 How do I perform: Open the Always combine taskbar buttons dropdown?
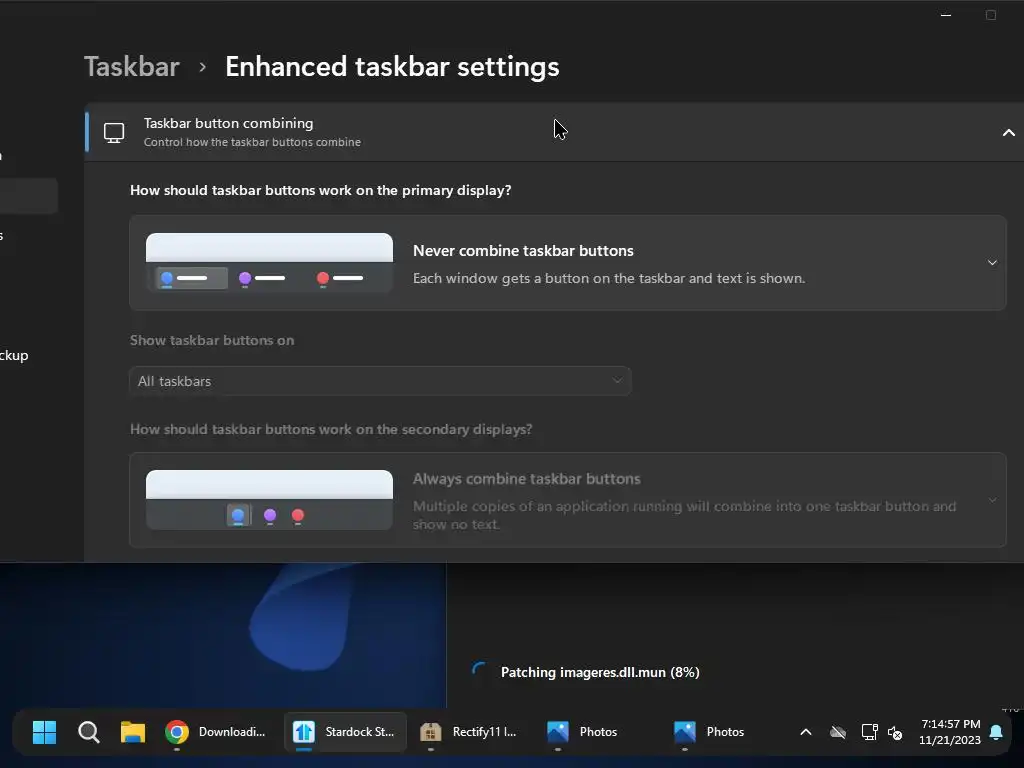click(x=568, y=500)
